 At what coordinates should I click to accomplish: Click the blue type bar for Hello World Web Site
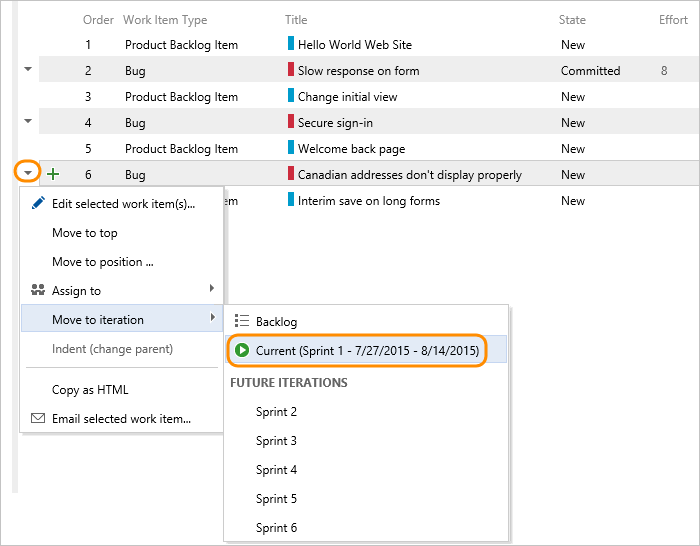point(291,43)
